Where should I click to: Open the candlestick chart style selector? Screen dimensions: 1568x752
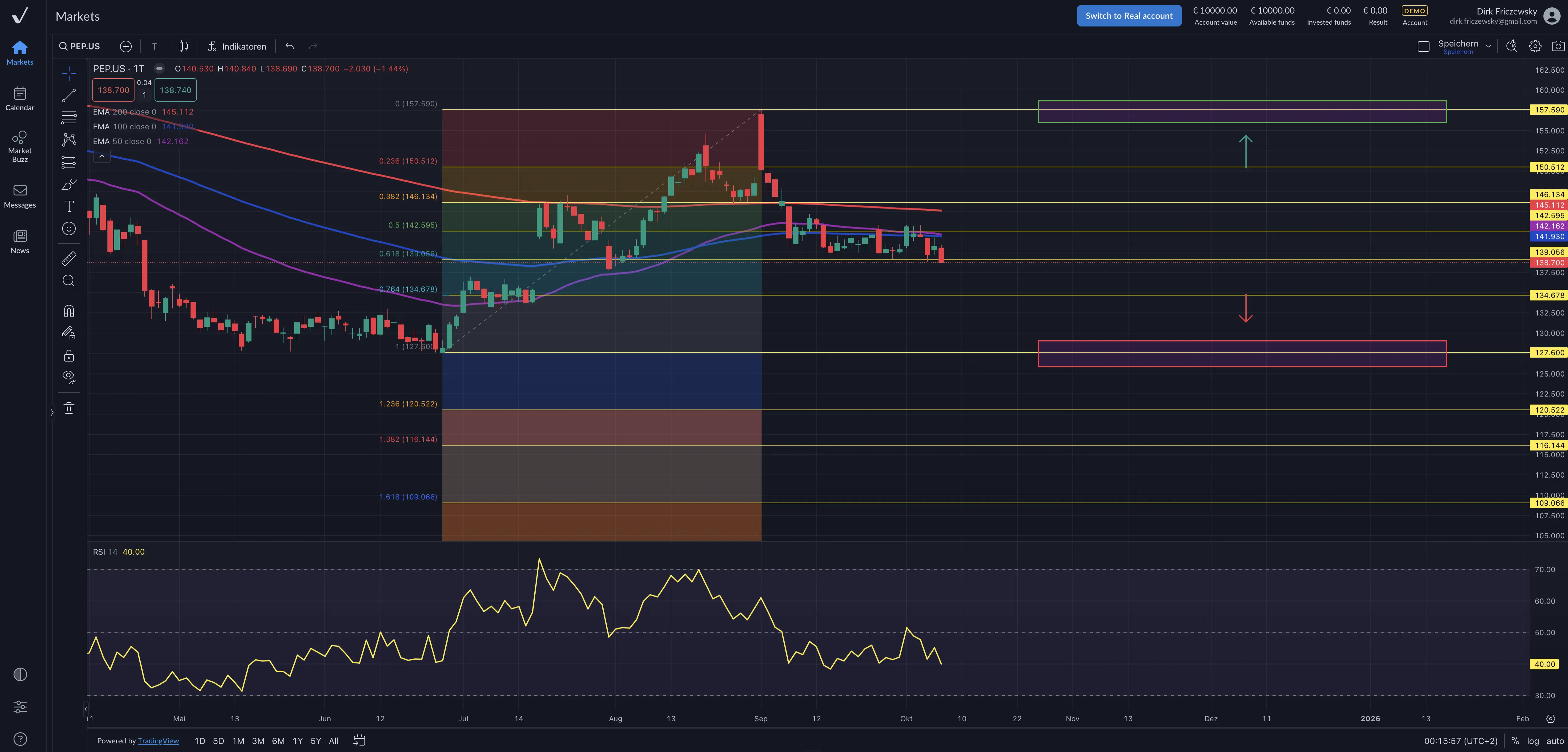(183, 46)
